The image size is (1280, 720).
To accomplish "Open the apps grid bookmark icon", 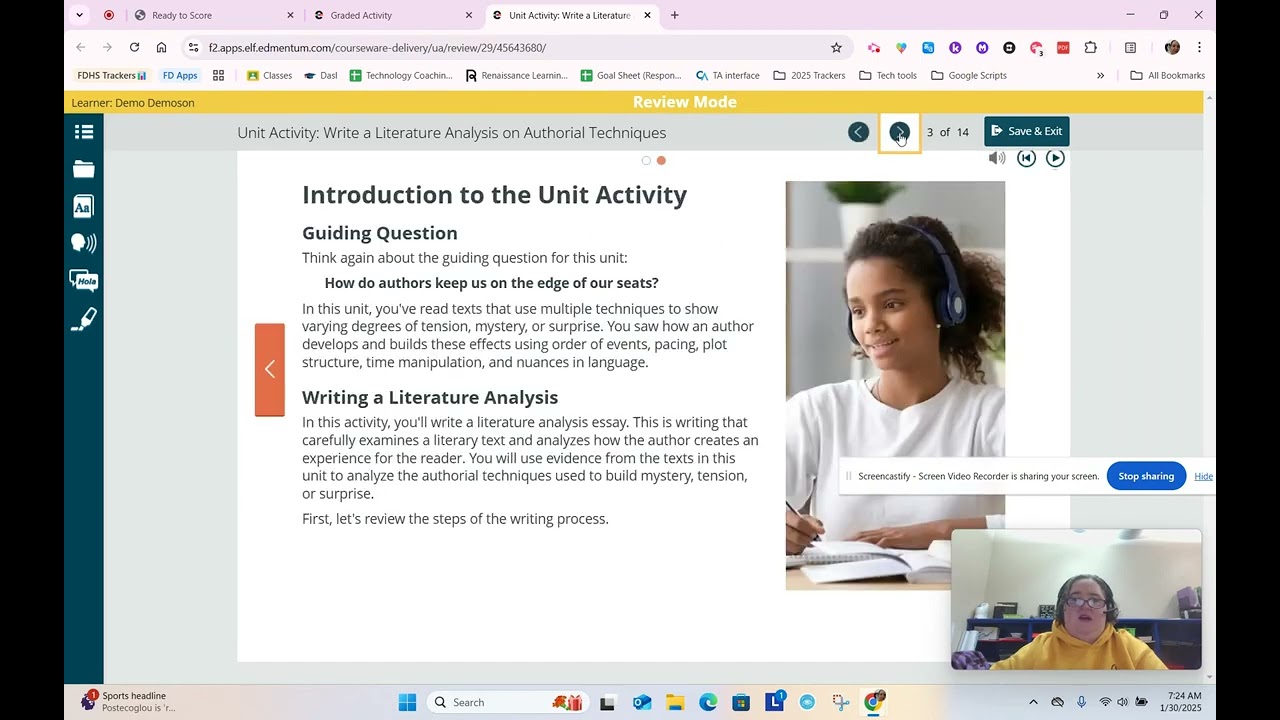I will [x=218, y=75].
